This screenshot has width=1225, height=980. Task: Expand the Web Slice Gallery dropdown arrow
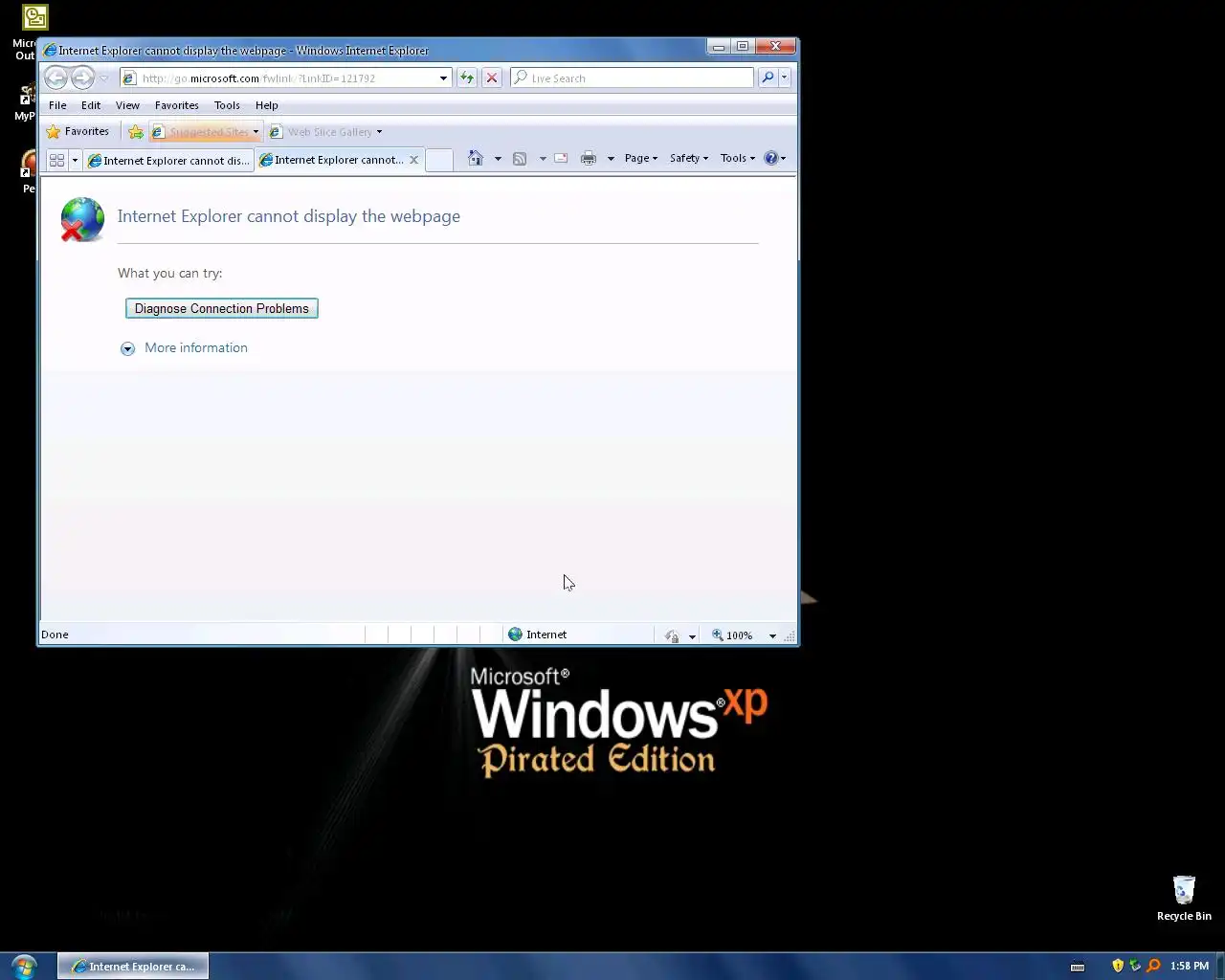coord(380,132)
